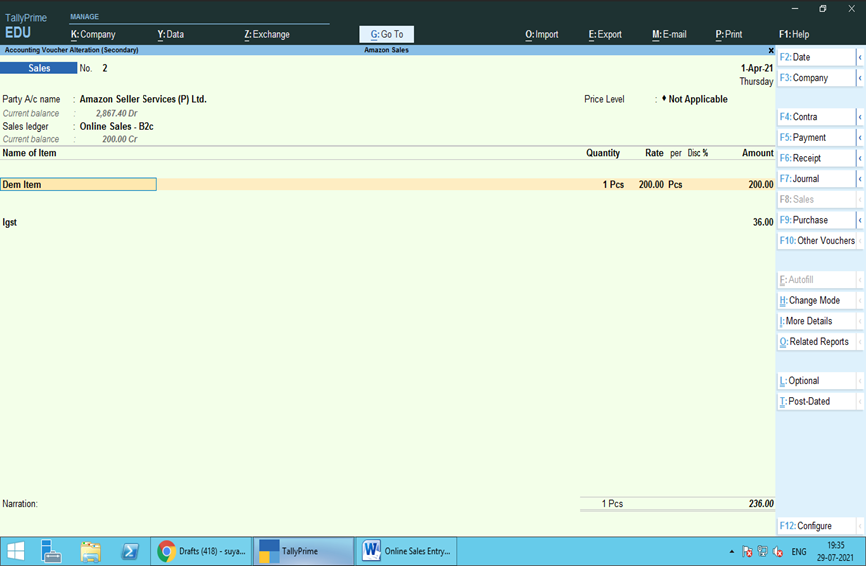Click the red flag Action Center tray icon

tap(747, 551)
